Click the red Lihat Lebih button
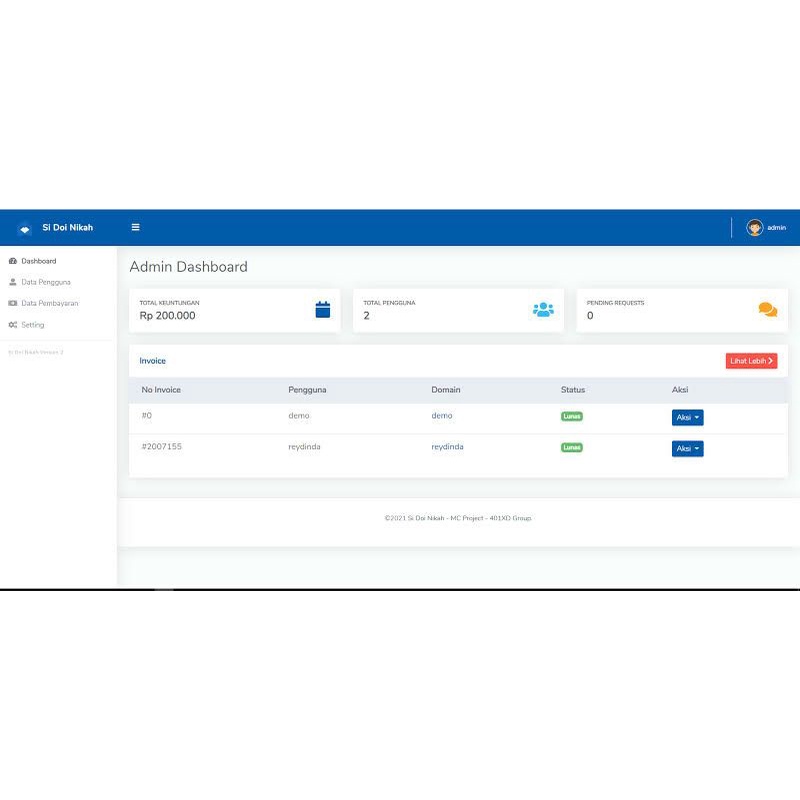The width and height of the screenshot is (800, 800). pos(751,361)
